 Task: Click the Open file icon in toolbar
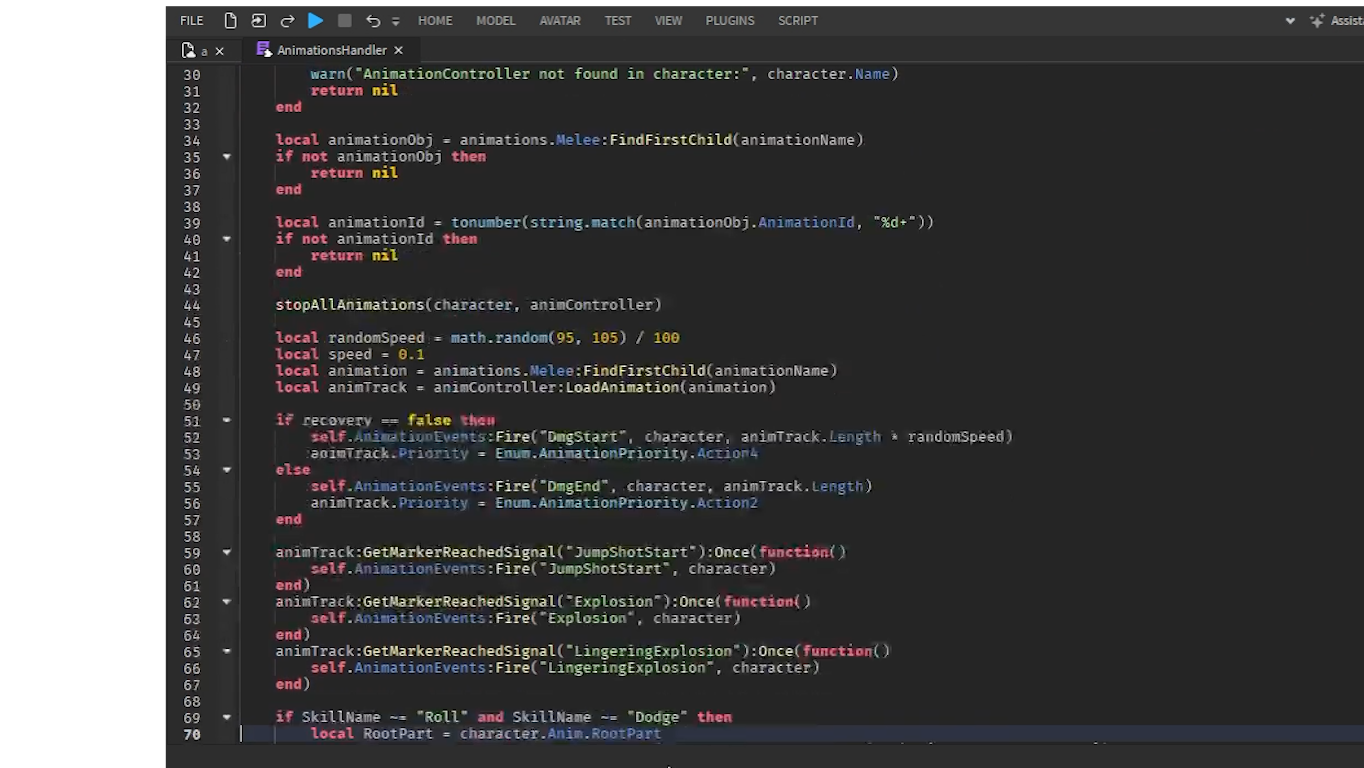tap(259, 20)
